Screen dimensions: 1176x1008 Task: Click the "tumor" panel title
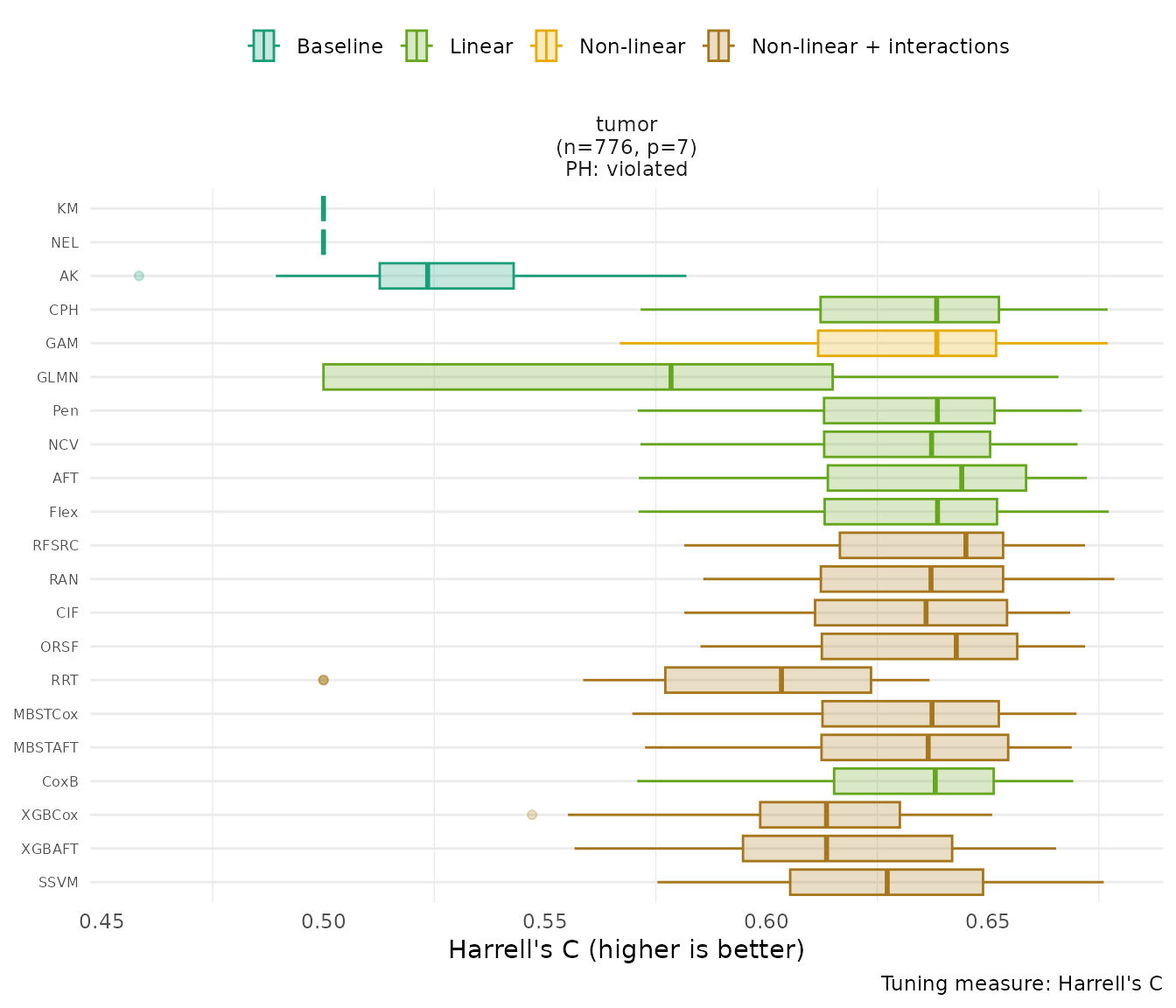click(x=626, y=125)
